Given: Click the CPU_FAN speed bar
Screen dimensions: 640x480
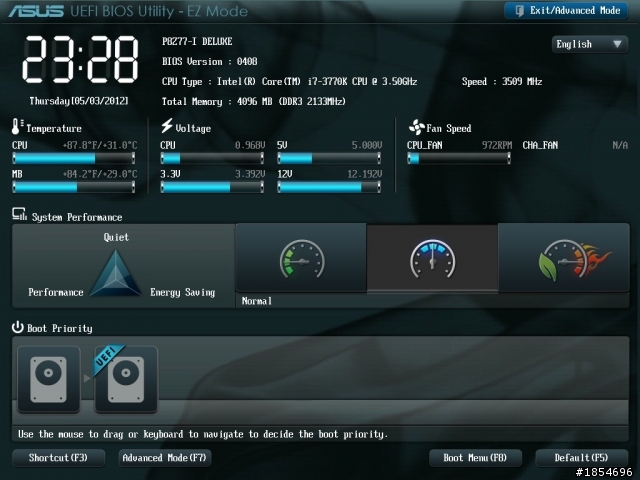Looking at the screenshot, I should click(459, 158).
